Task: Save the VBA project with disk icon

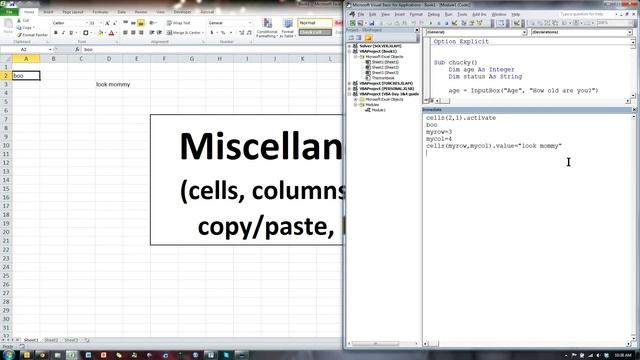Action: click(371, 23)
